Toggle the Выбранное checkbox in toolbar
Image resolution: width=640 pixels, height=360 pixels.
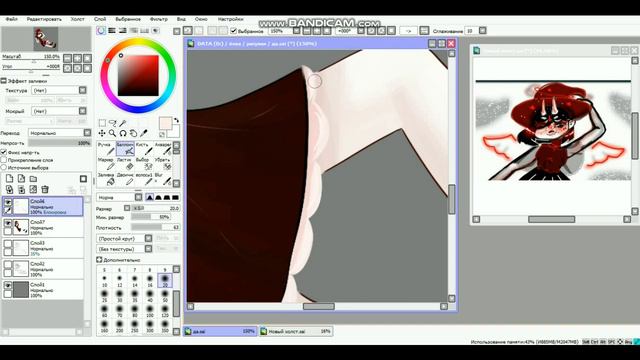[x=233, y=31]
